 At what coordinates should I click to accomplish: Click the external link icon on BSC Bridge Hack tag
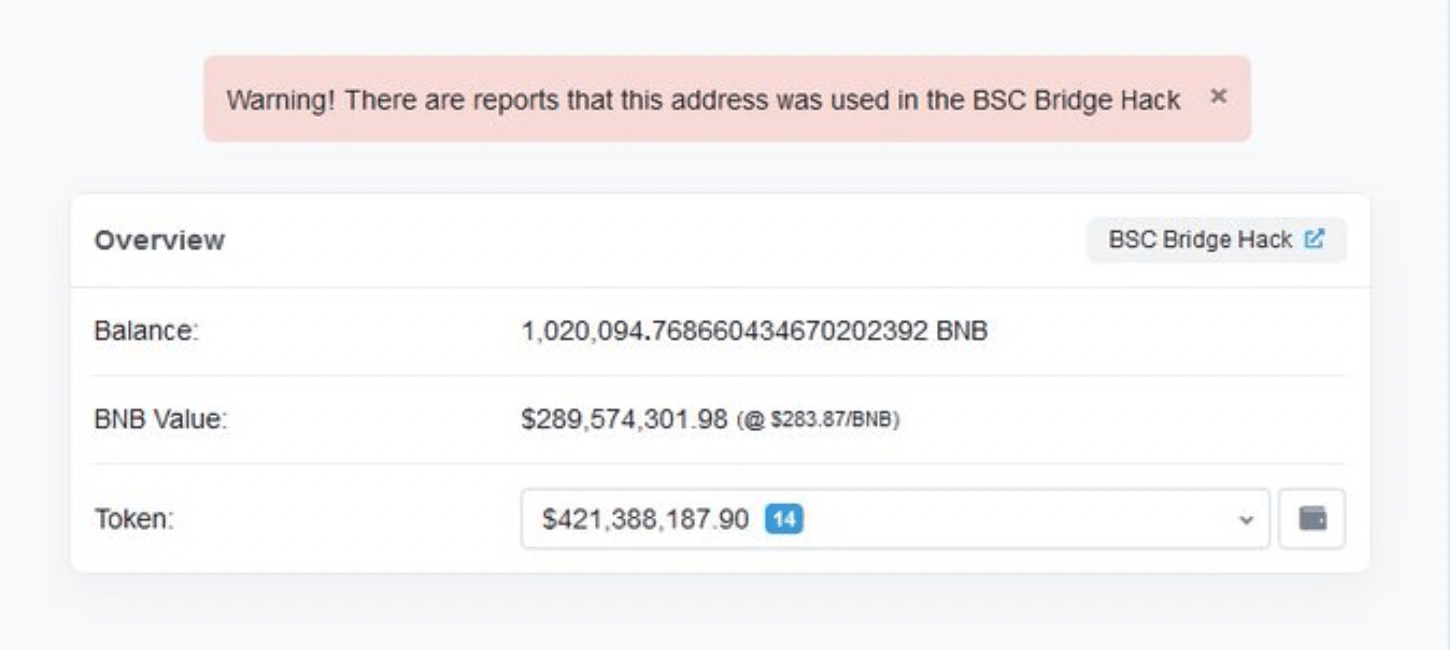coord(1314,239)
